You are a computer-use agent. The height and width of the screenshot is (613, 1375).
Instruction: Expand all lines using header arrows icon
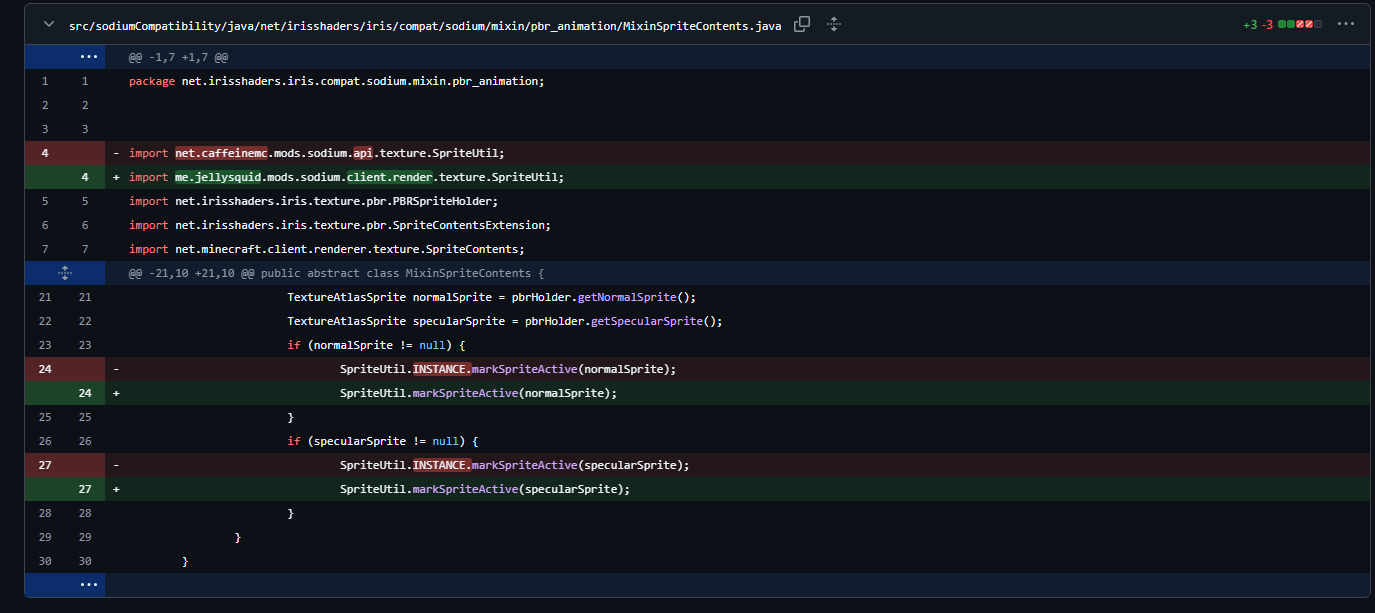tap(834, 25)
